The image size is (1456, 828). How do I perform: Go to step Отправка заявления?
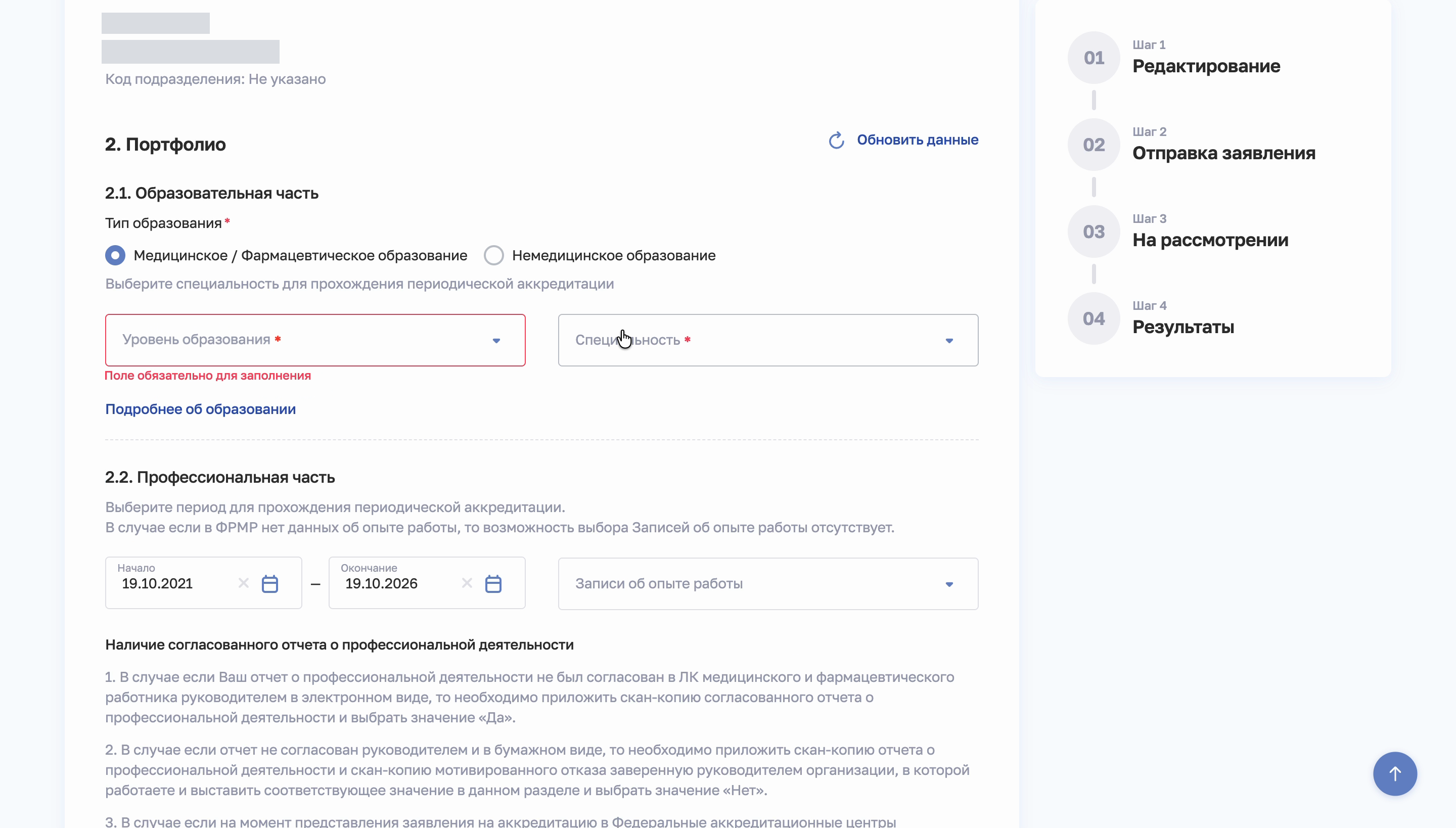click(x=1224, y=153)
